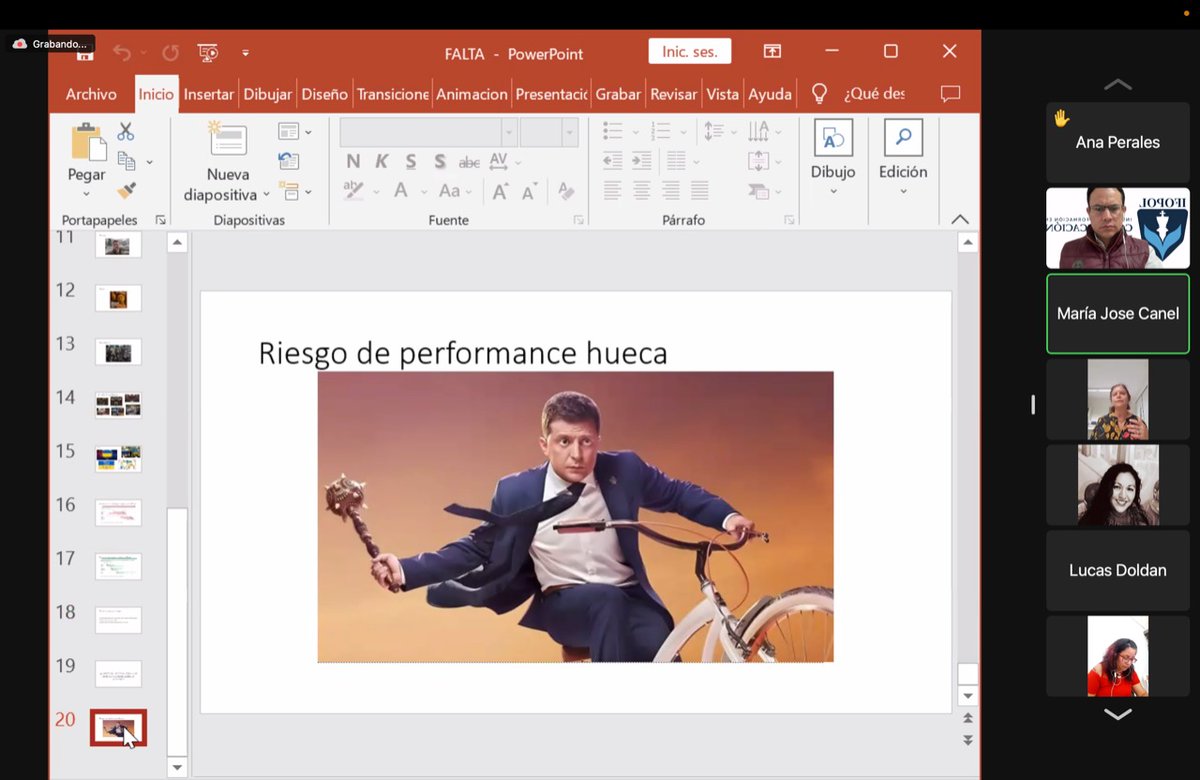This screenshot has height=780, width=1200.
Task: Click the Cut scissors icon
Action: tap(125, 131)
